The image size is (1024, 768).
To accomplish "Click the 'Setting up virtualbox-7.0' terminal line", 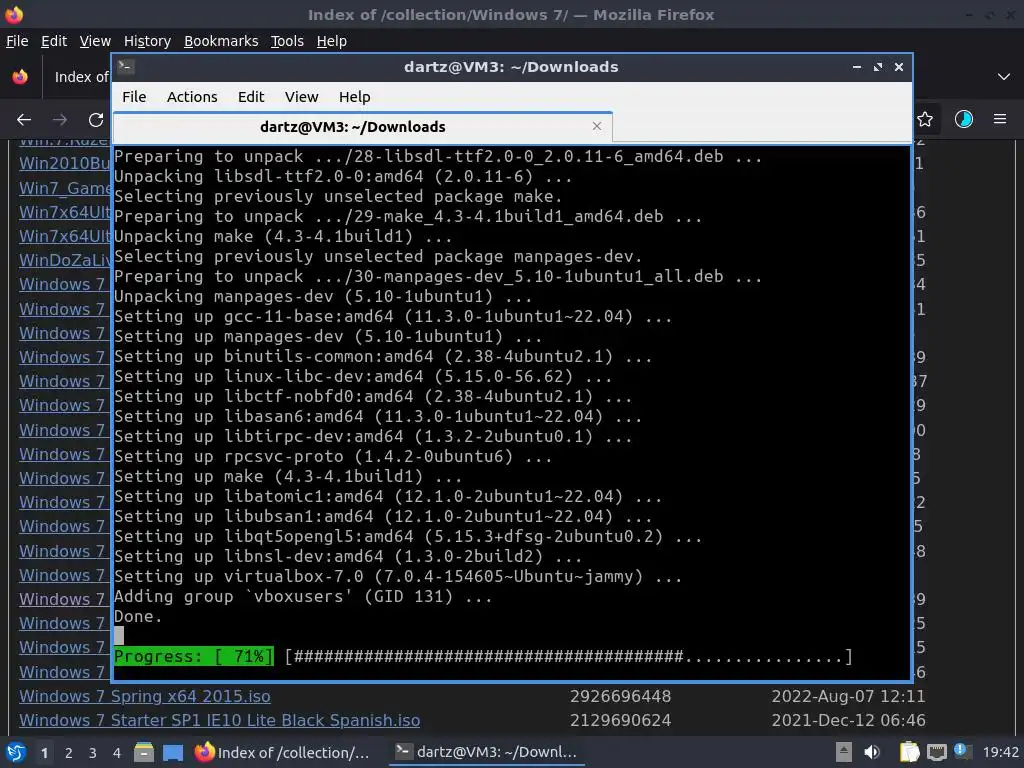I will tap(398, 577).
